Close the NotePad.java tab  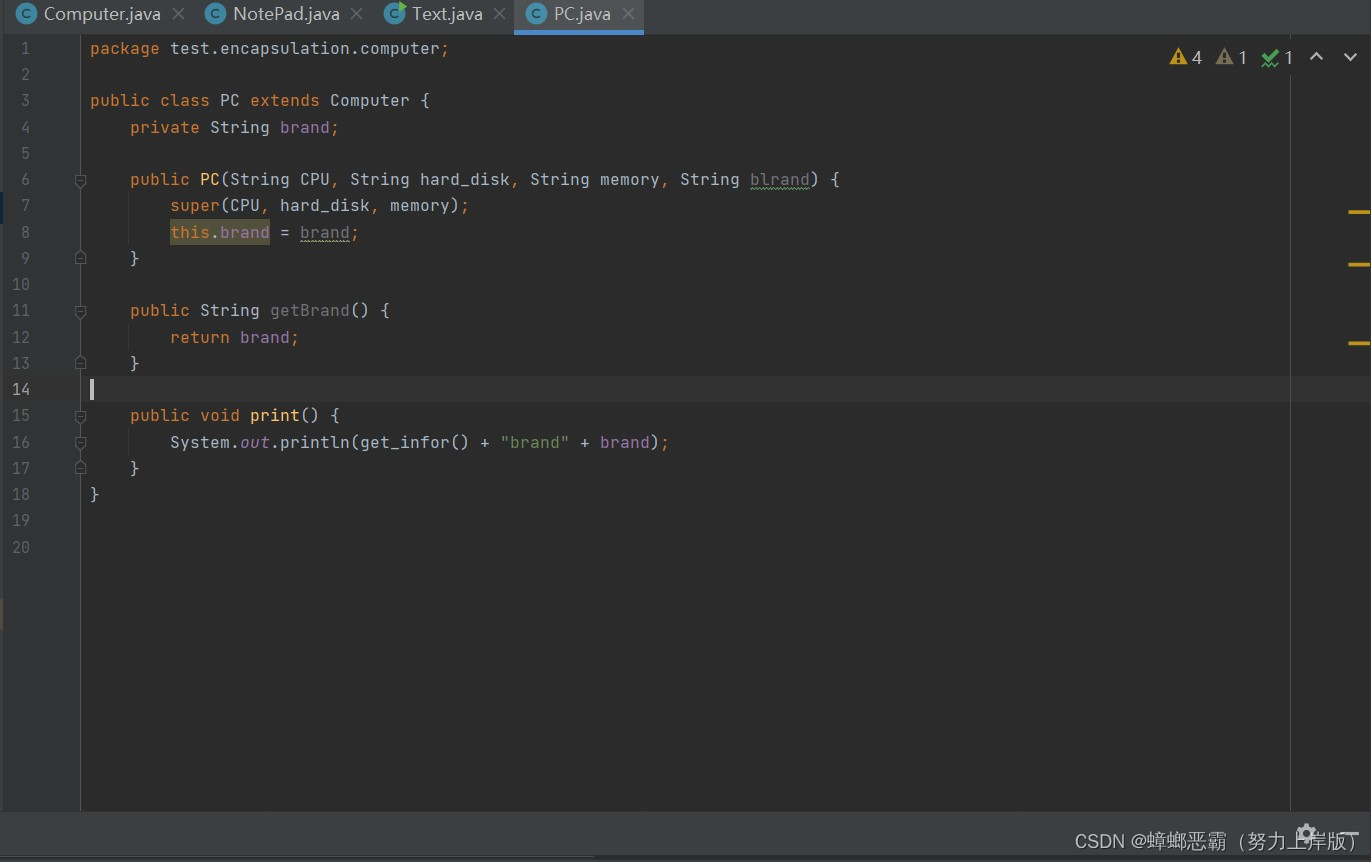[357, 14]
